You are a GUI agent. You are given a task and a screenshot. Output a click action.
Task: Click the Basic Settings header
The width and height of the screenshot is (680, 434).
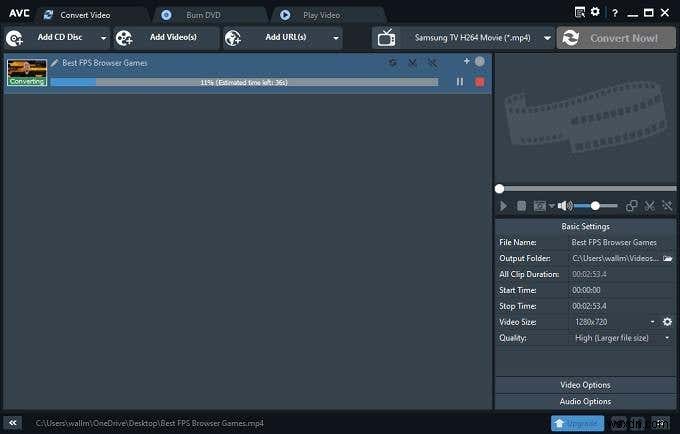tap(585, 226)
